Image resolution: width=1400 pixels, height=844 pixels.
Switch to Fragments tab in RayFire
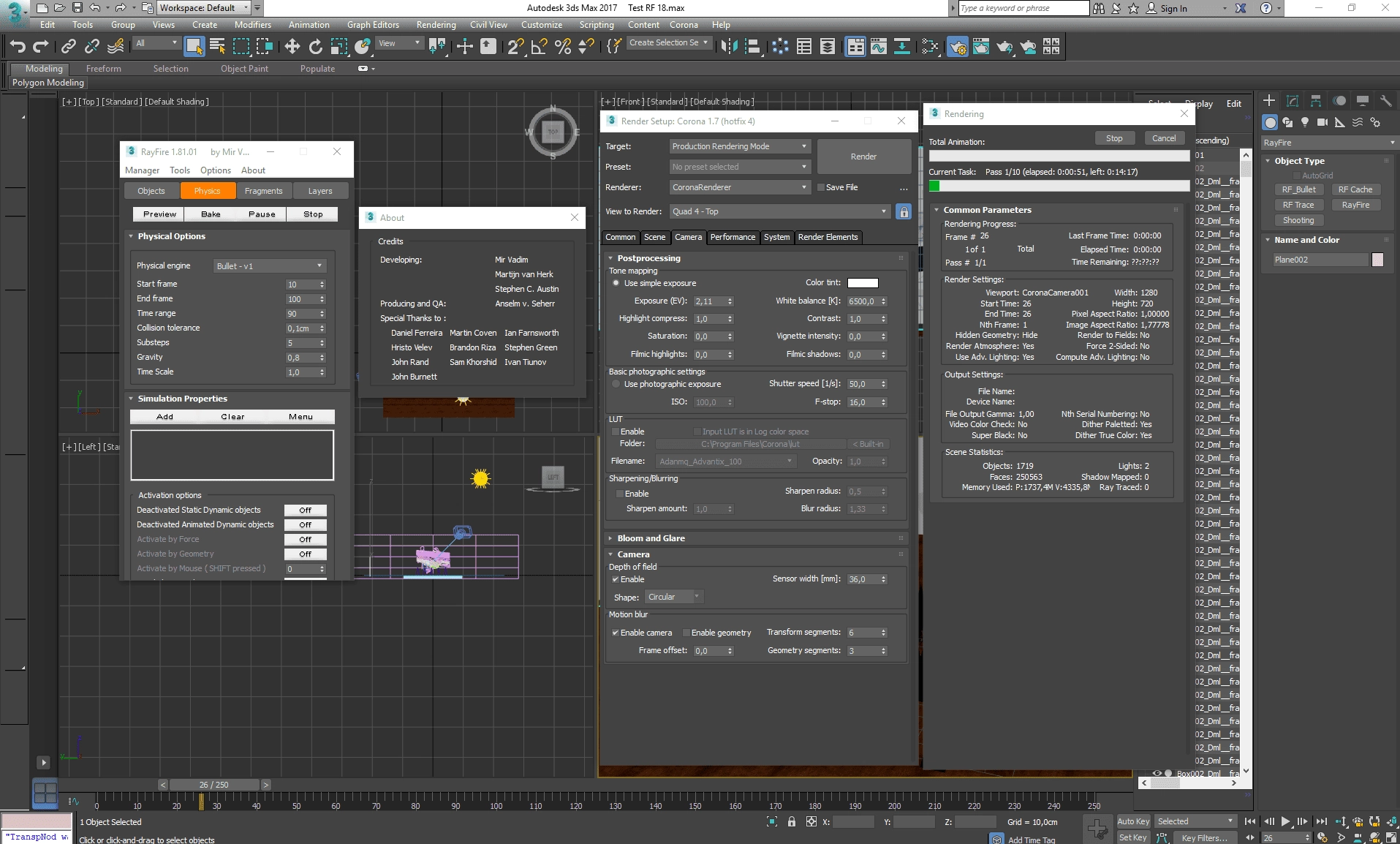pyautogui.click(x=263, y=191)
